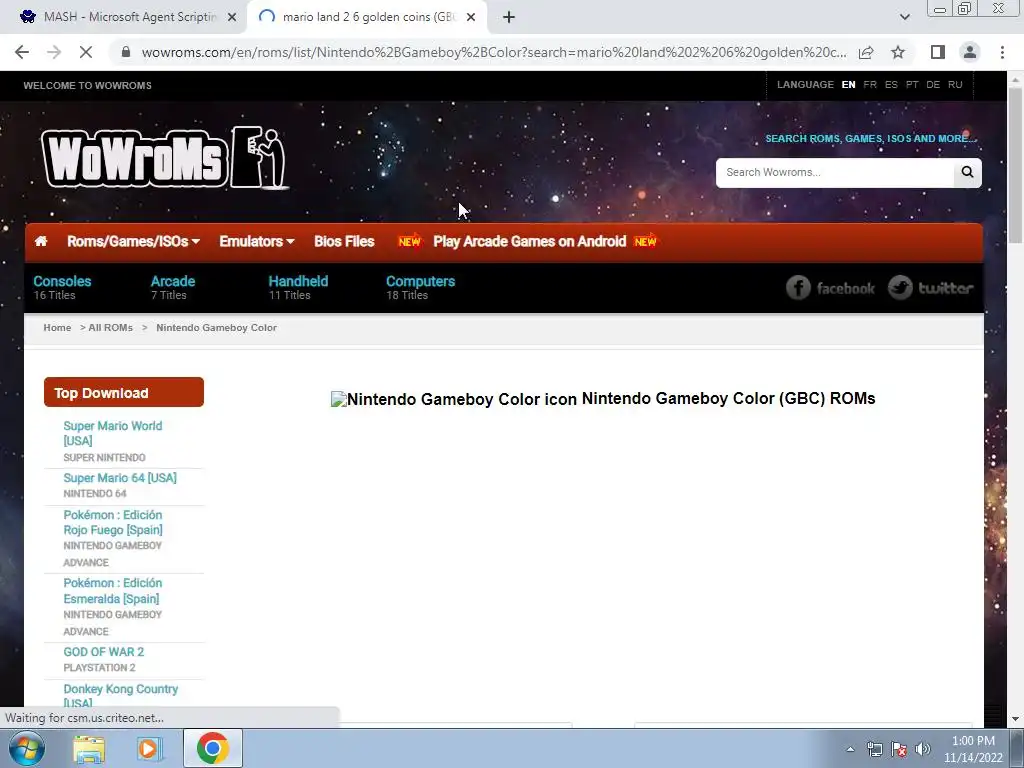Open Chrome three-dot menu
The height and width of the screenshot is (768, 1024).
(x=1002, y=52)
